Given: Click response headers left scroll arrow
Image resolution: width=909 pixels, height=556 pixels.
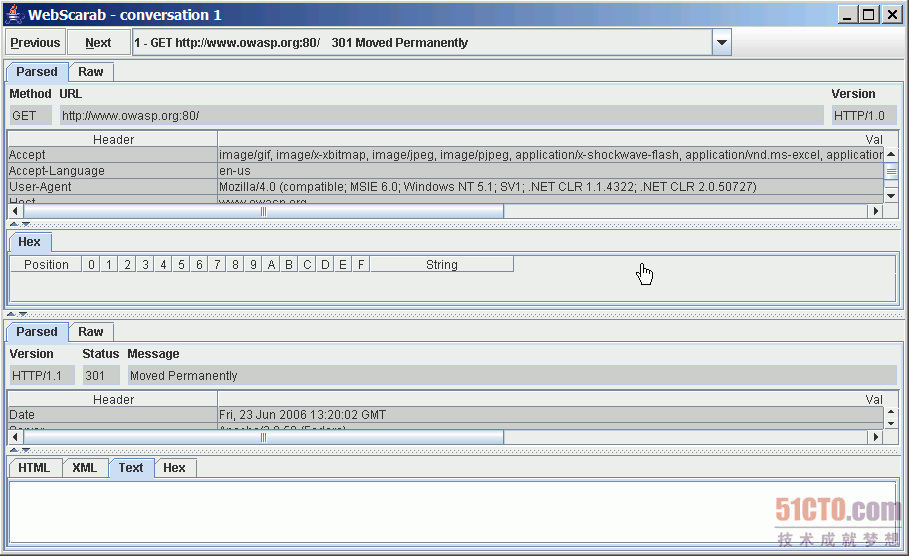Looking at the screenshot, I should click(15, 437).
